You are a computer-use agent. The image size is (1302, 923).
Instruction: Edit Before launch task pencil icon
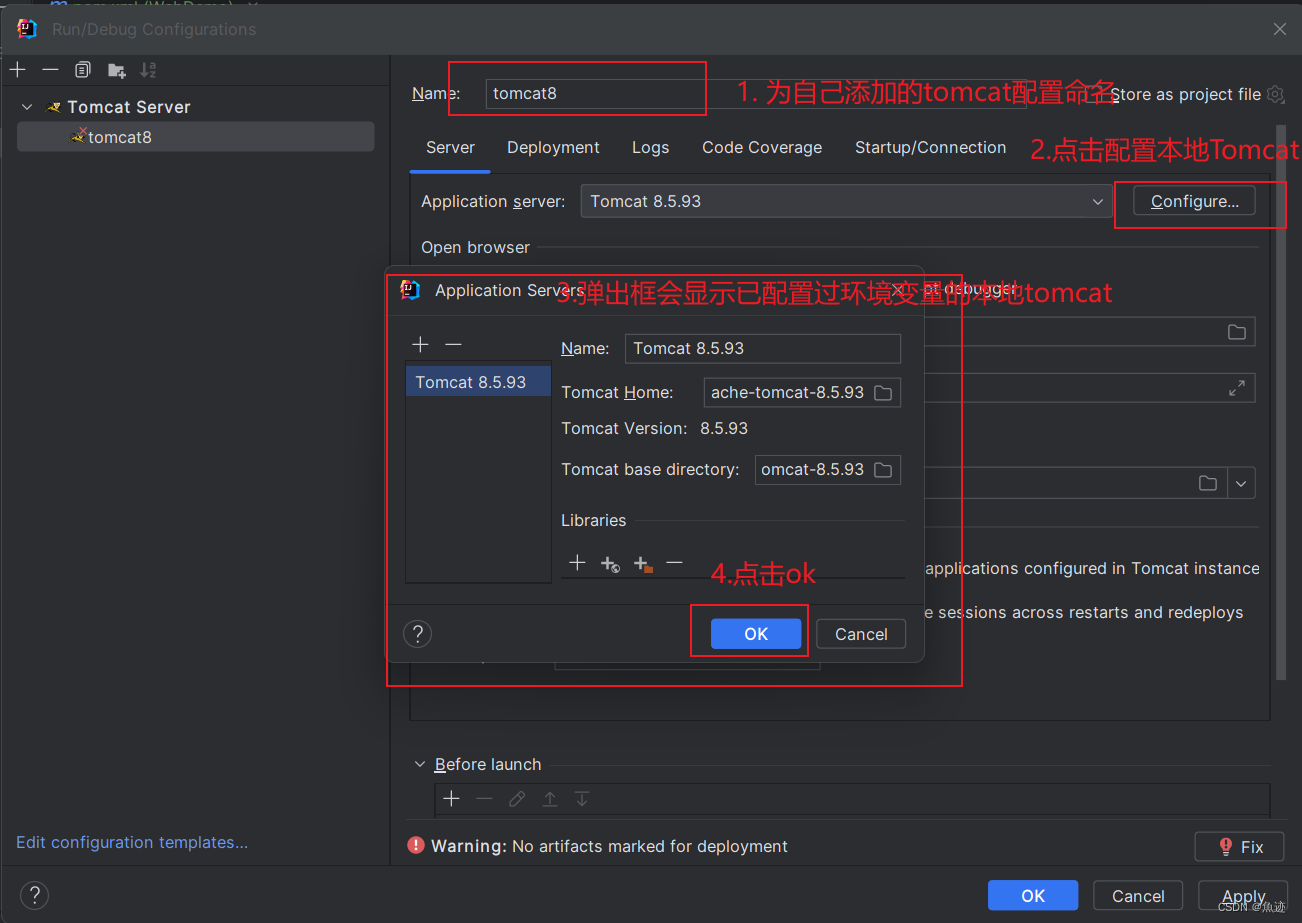tap(517, 799)
